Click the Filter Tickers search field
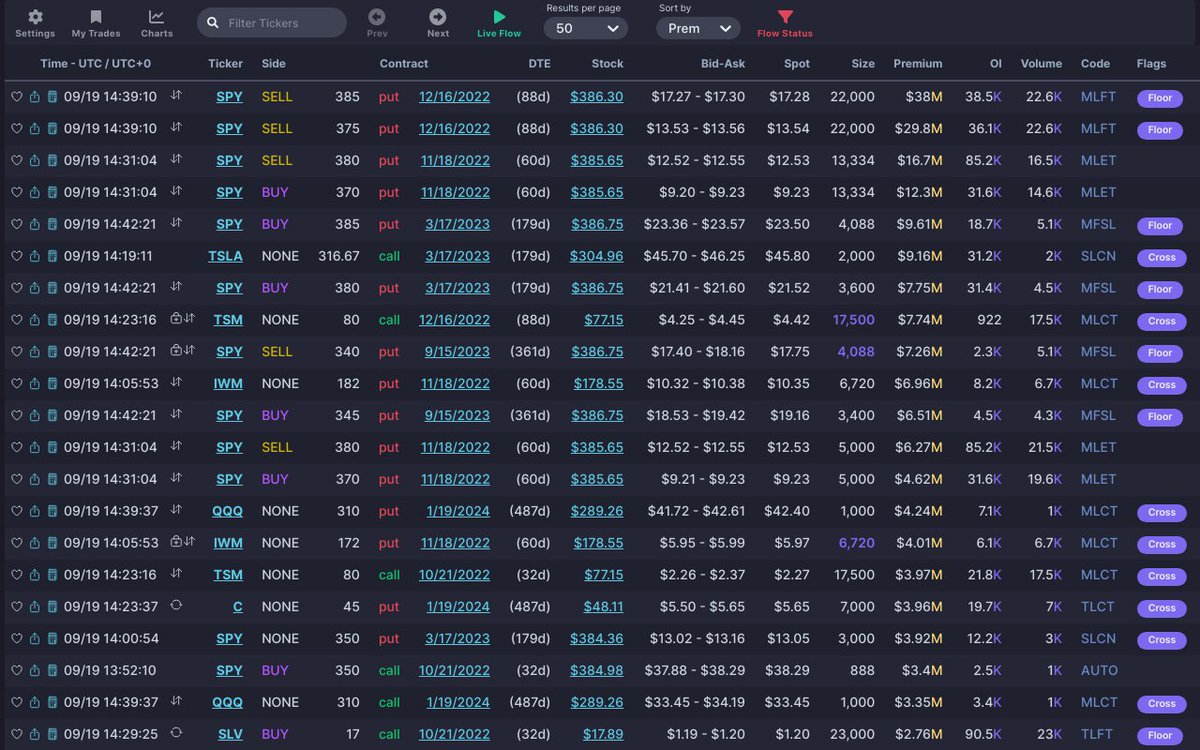This screenshot has height=750, width=1200. (x=271, y=21)
